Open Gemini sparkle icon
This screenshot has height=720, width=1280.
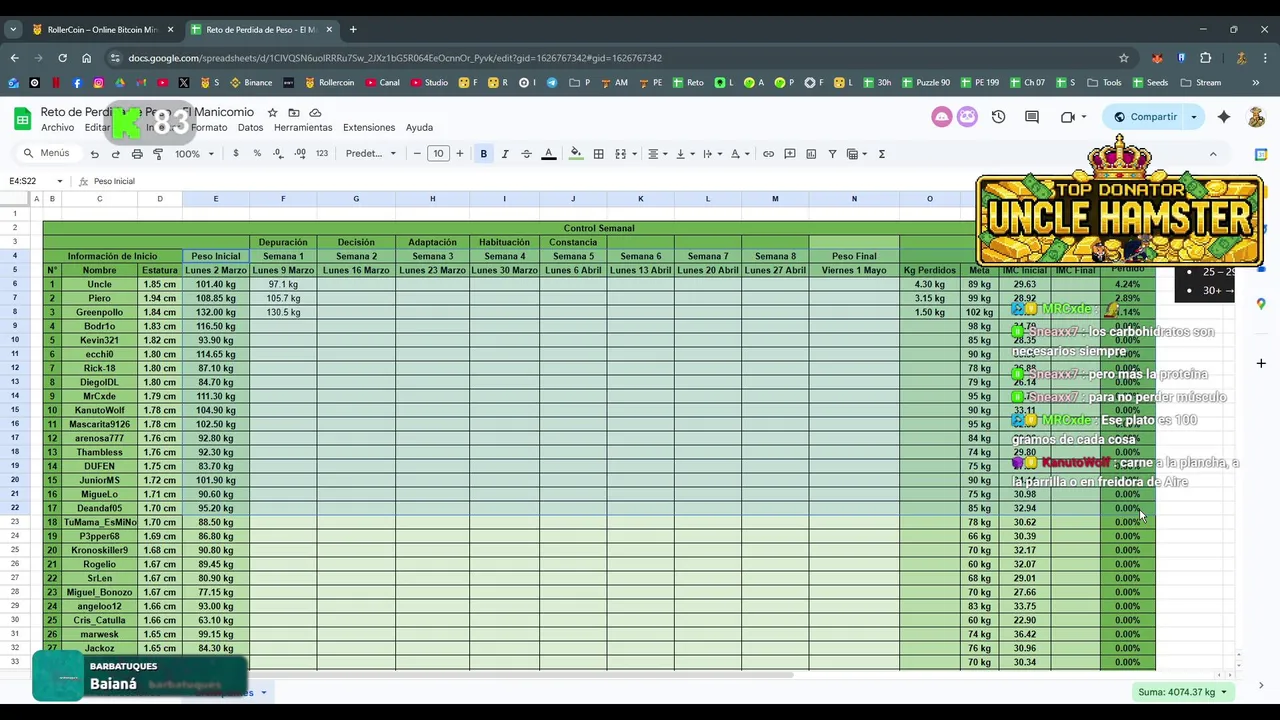coord(1224,117)
